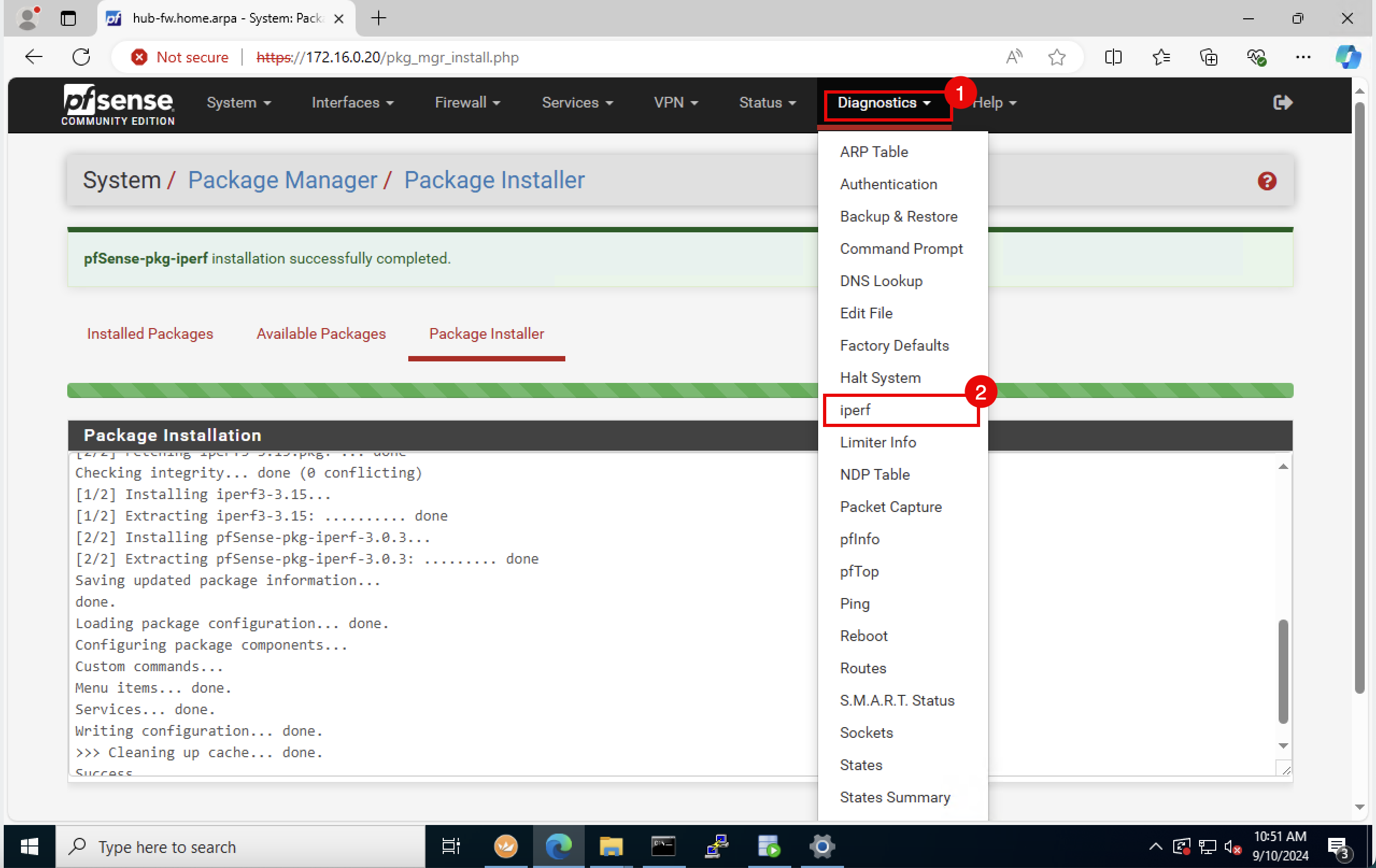1376x868 pixels.
Task: Expand the System dropdown menu
Action: click(x=238, y=103)
